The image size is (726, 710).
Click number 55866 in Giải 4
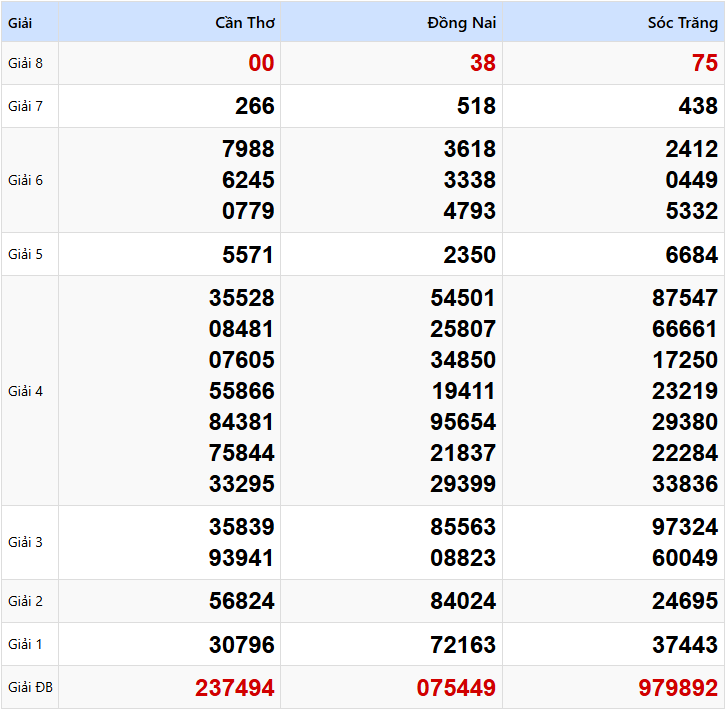click(242, 391)
